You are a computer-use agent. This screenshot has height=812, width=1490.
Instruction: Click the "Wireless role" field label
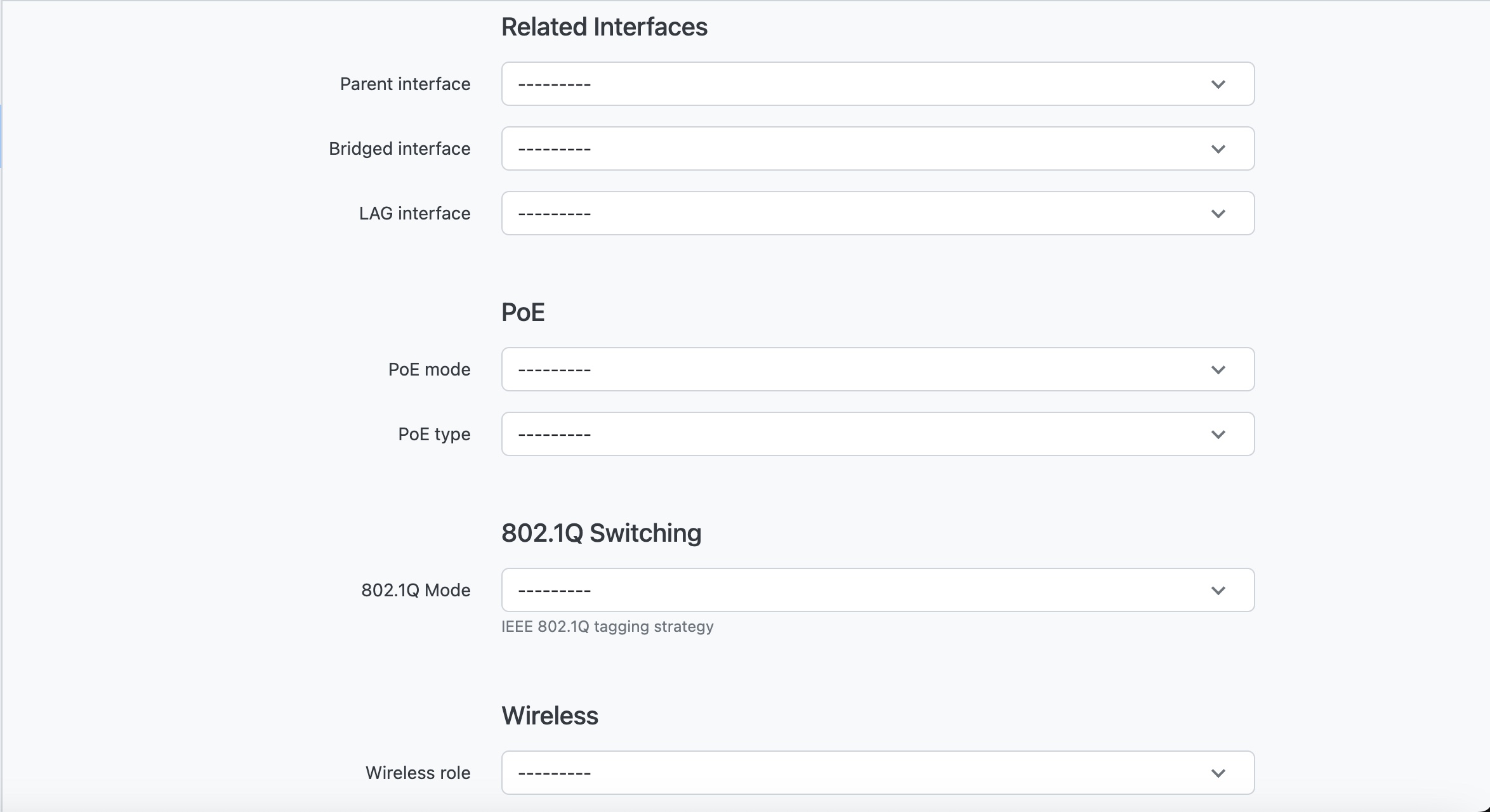418,773
